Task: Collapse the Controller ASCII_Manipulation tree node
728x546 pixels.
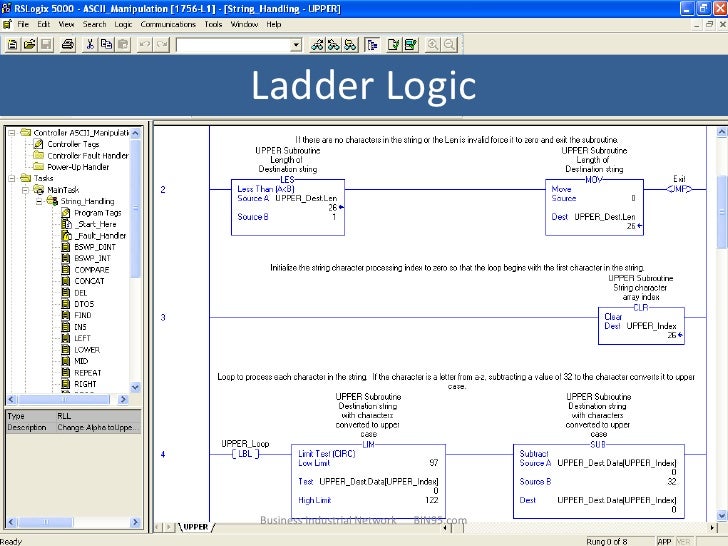Action: [x=12, y=133]
